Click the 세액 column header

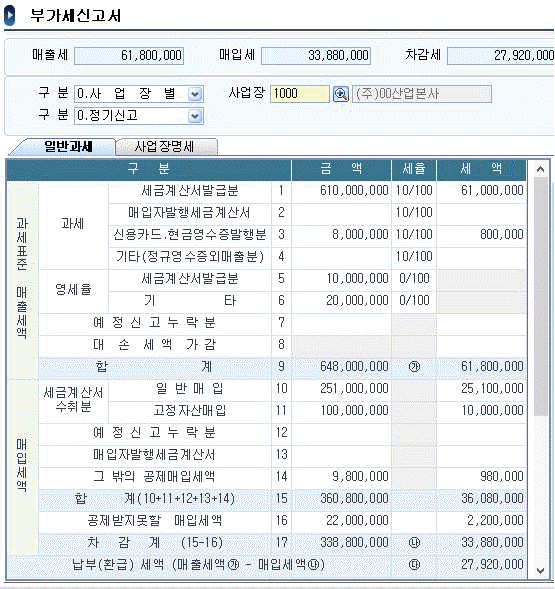[x=481, y=169]
